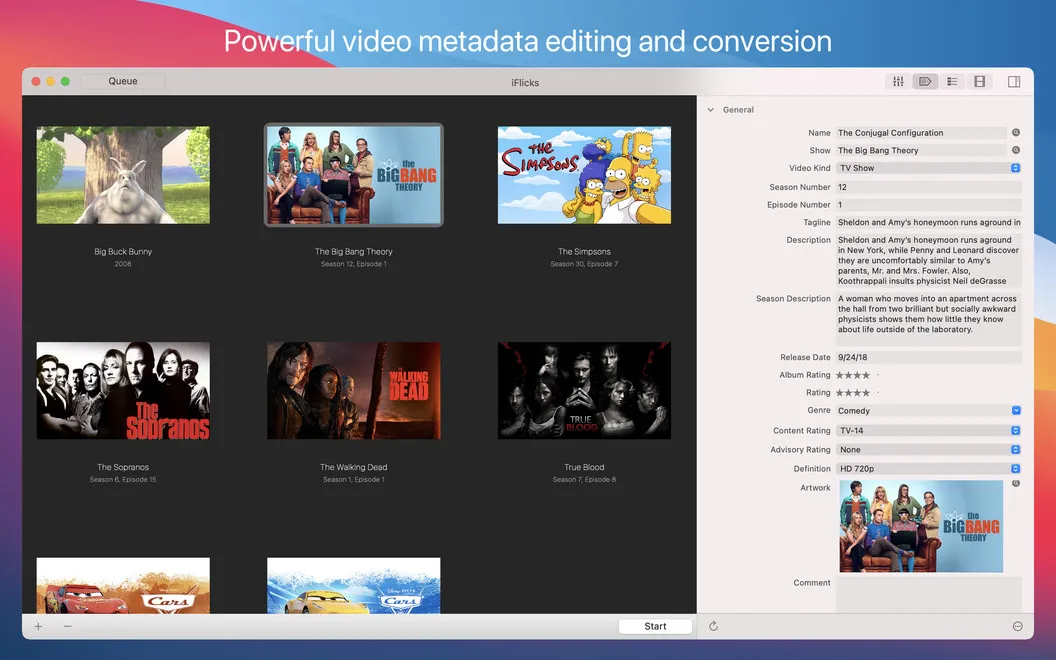Open the Definition dropdown HD 720p
The width and height of the screenshot is (1056, 660).
929,469
